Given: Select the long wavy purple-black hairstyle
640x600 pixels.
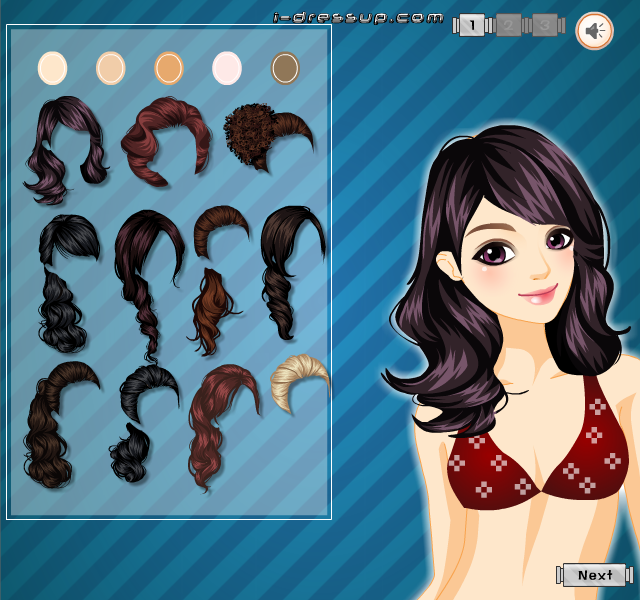Looking at the screenshot, I should (x=65, y=150).
